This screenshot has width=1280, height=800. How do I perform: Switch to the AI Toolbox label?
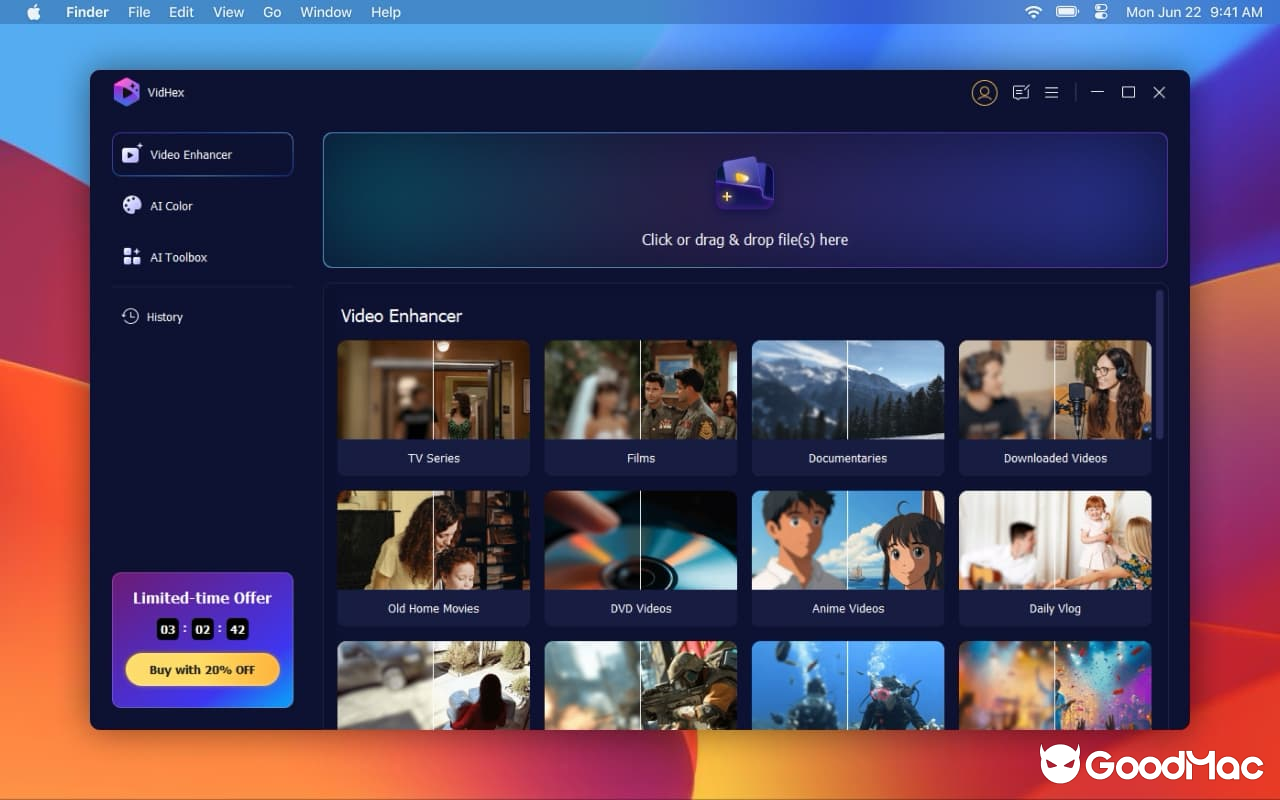click(x=179, y=257)
